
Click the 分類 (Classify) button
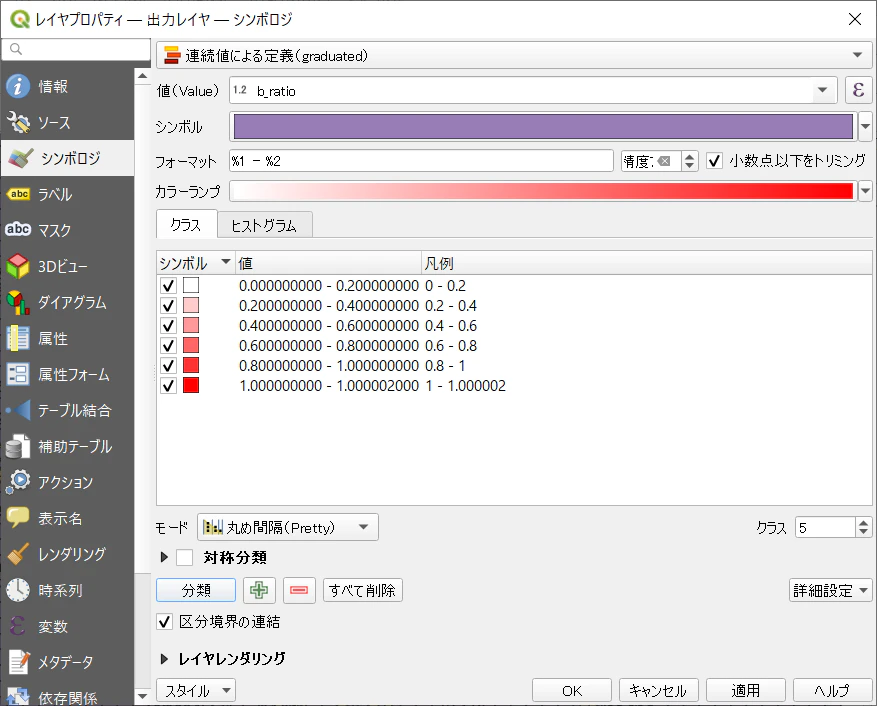point(196,590)
